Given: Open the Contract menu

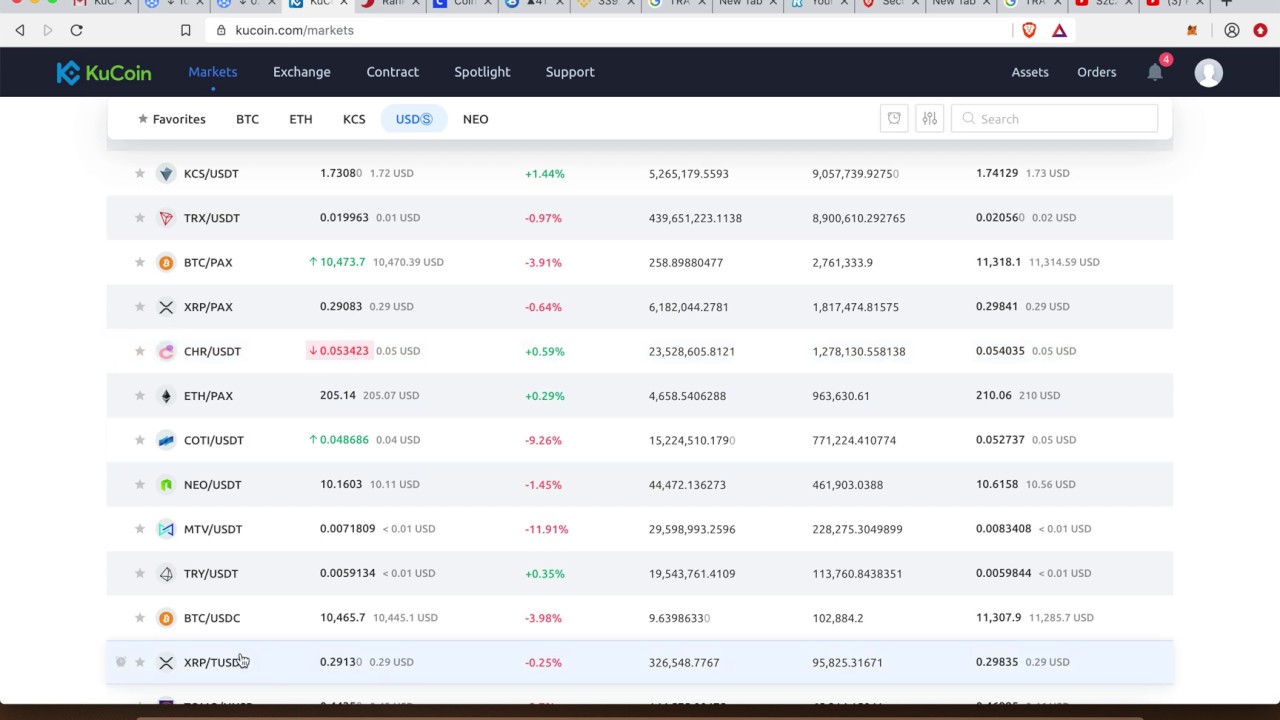Looking at the screenshot, I should click(x=392, y=72).
